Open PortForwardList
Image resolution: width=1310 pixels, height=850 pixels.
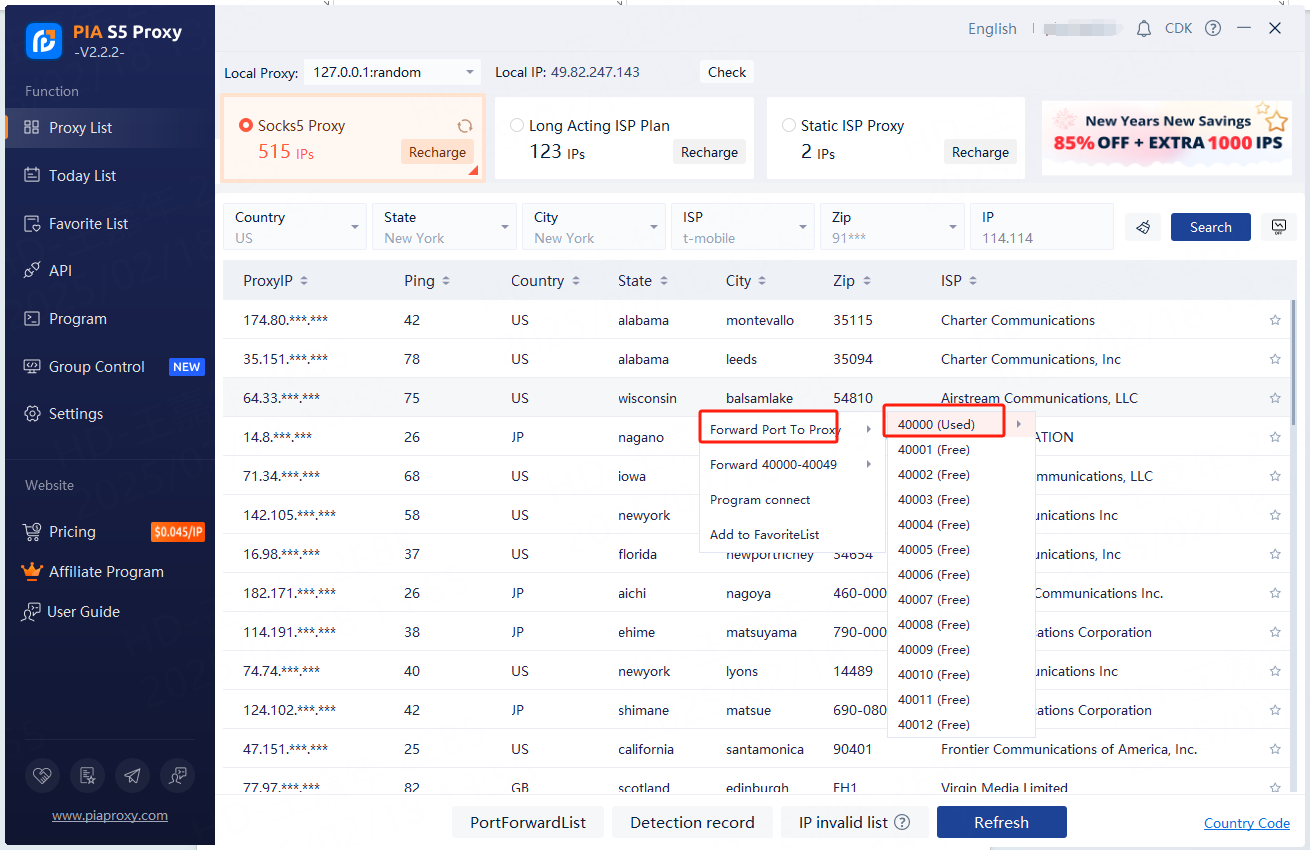tap(528, 822)
